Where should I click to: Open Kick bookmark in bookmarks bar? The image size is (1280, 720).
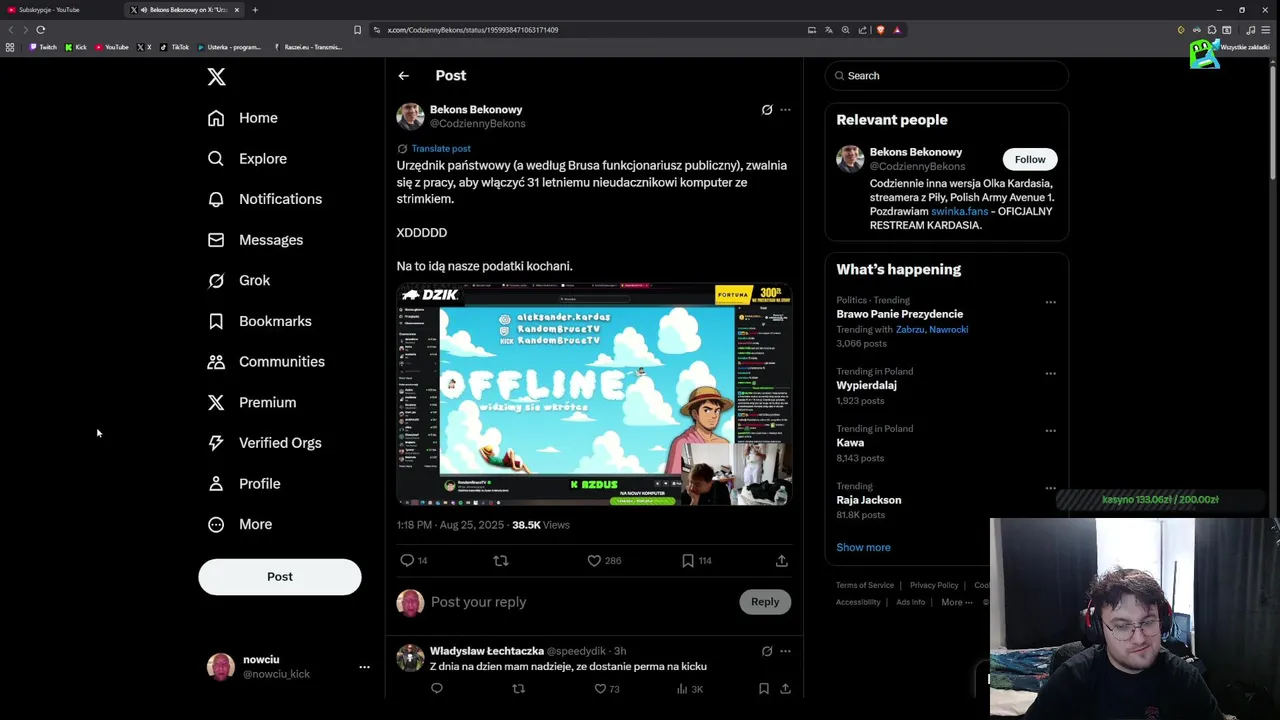click(76, 47)
